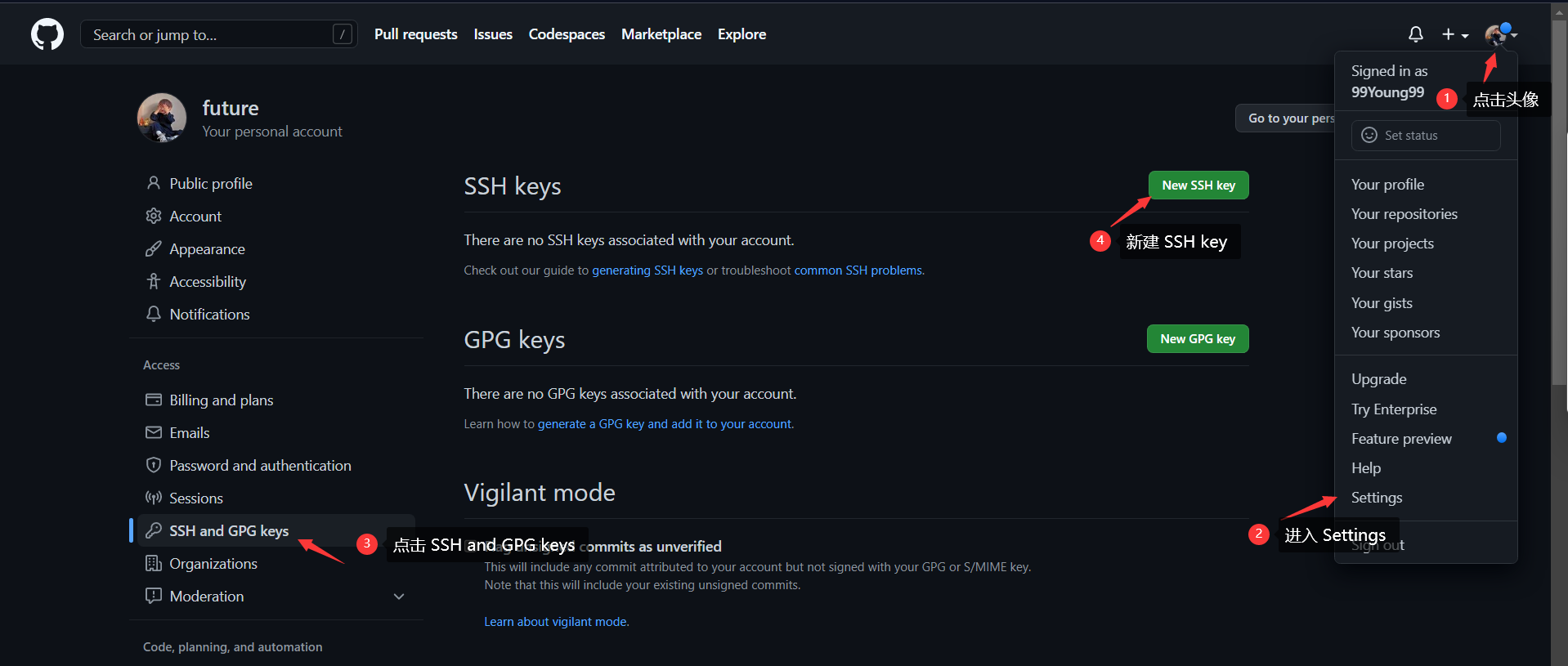Screen dimensions: 1568x666
Task: Open Marketplace in top navigation
Action: 661,34
